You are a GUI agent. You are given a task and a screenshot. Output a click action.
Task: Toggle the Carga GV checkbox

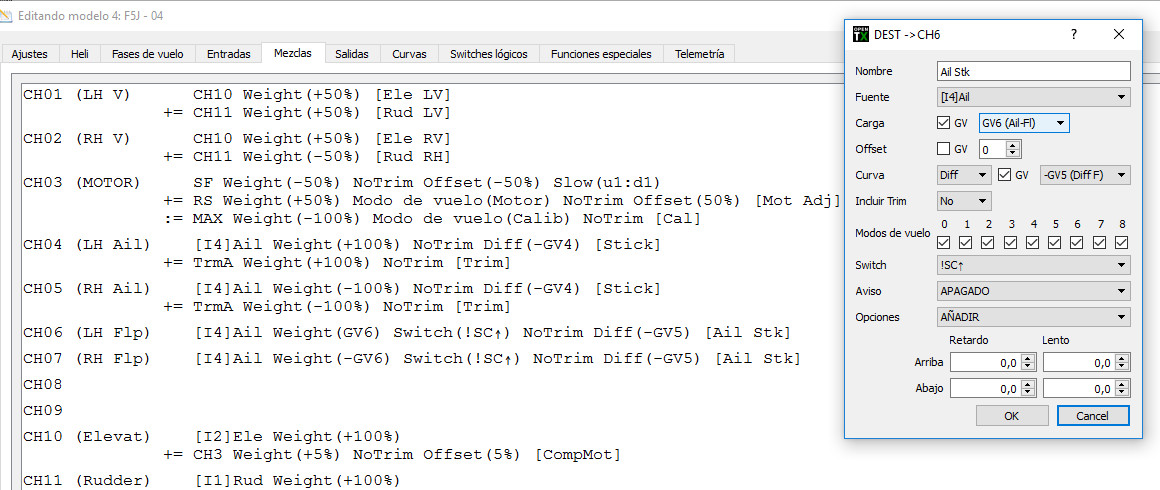(x=943, y=123)
